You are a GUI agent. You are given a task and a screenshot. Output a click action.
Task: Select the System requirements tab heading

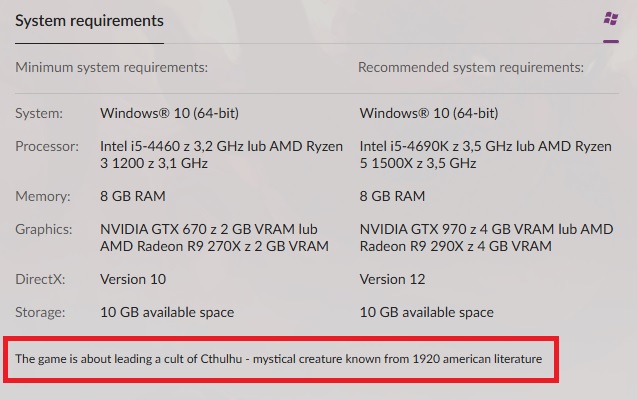tap(89, 21)
